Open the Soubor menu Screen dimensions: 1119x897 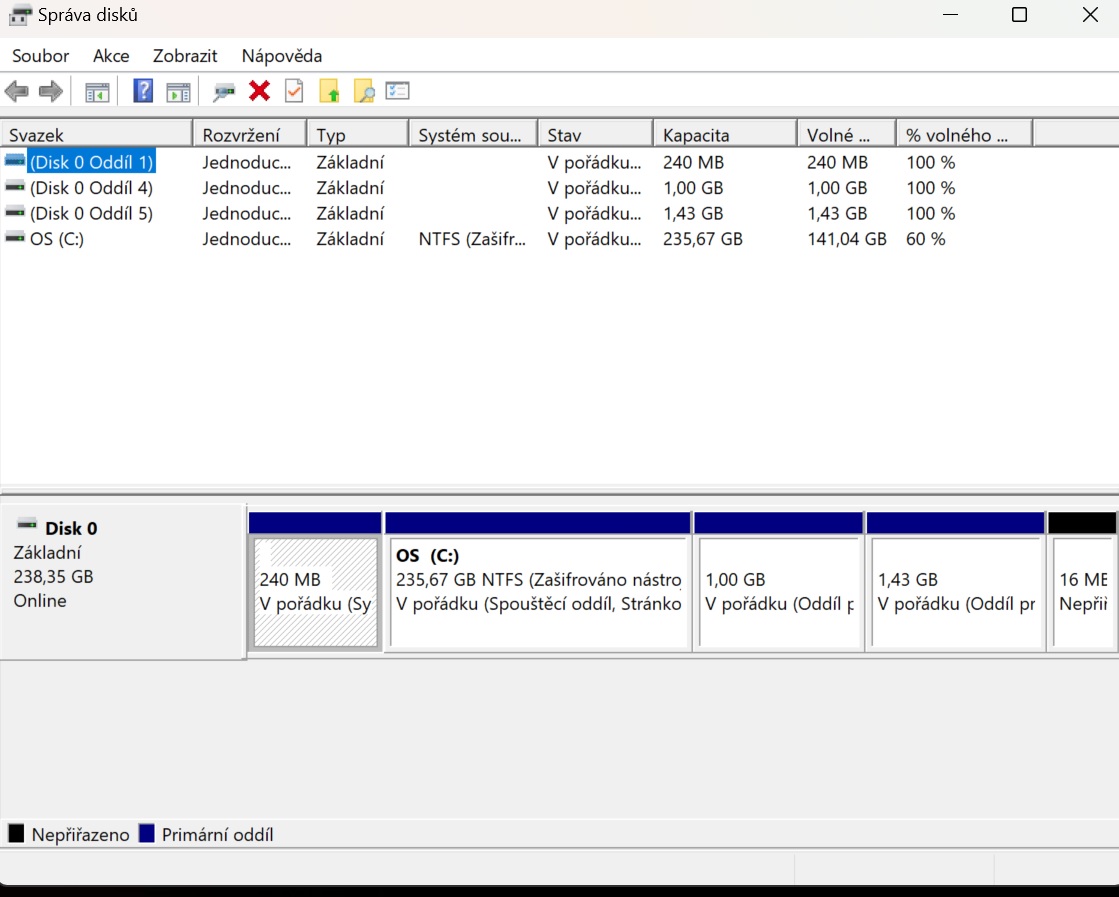pyautogui.click(x=41, y=56)
